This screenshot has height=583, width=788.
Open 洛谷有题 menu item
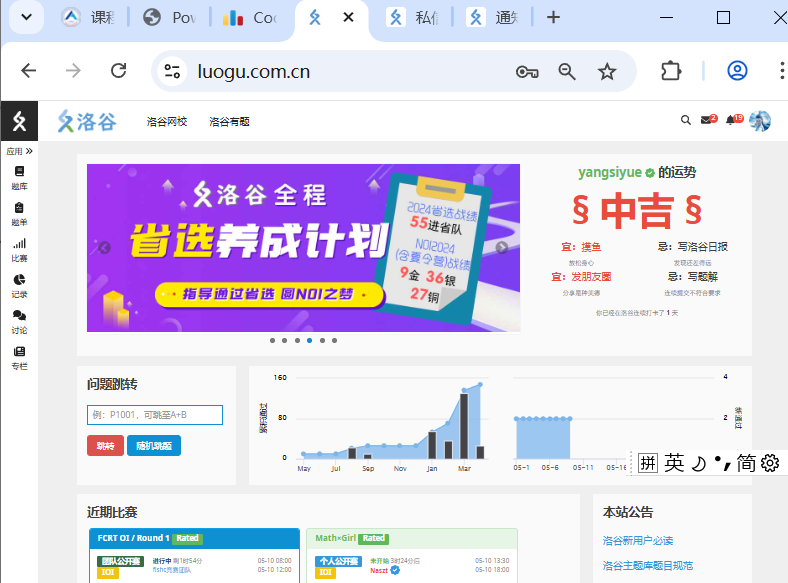pyautogui.click(x=229, y=122)
